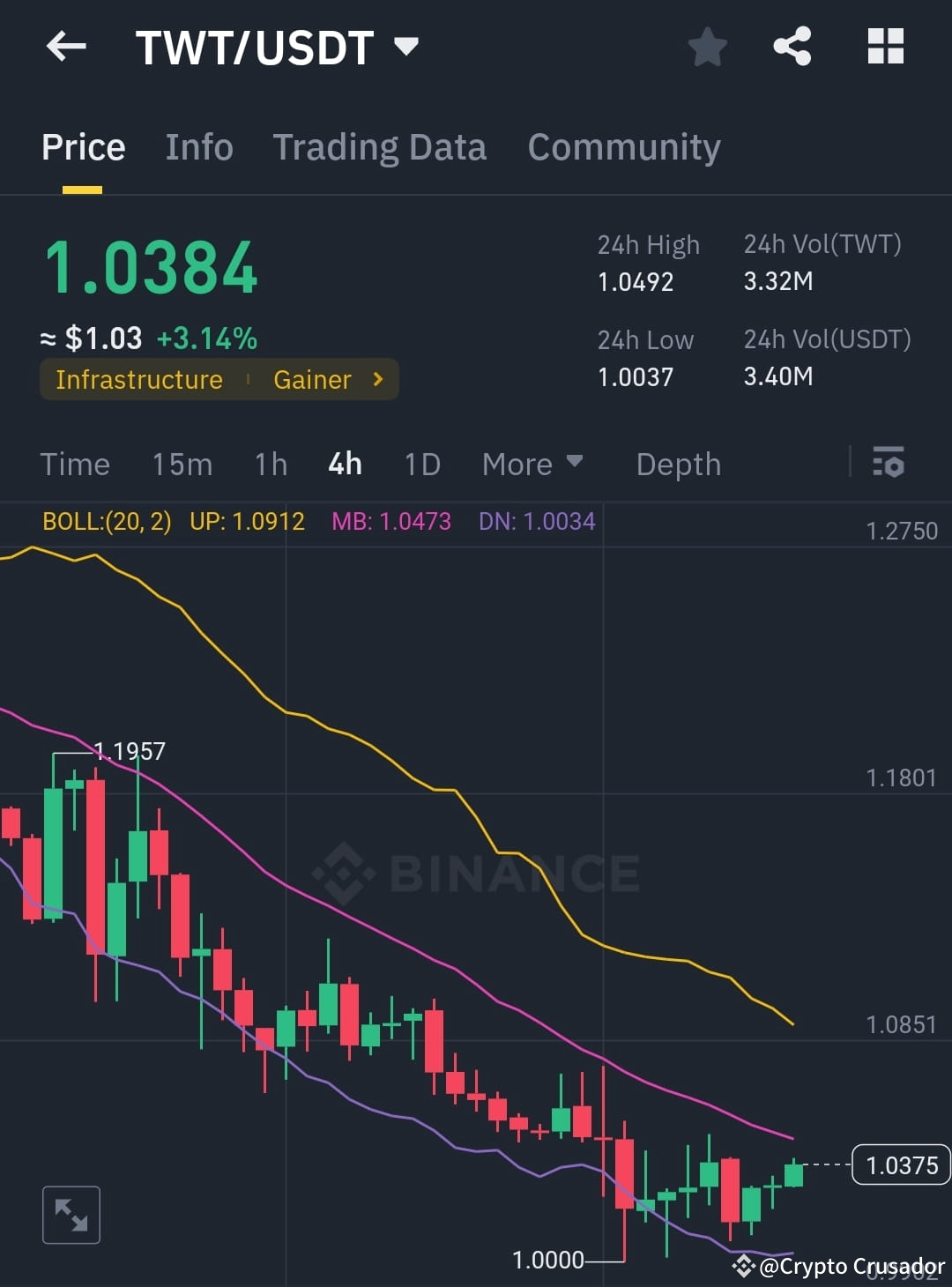Select the Time interval option

(75, 463)
